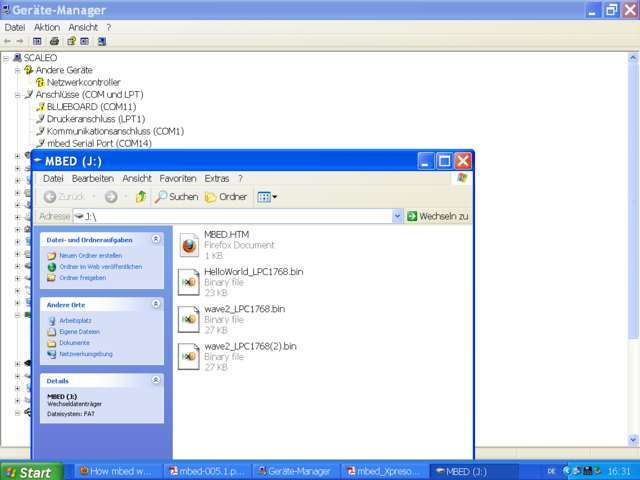Select BLUEBOARD (COM11) port entry
This screenshot has height=480, width=640.
tap(91, 107)
